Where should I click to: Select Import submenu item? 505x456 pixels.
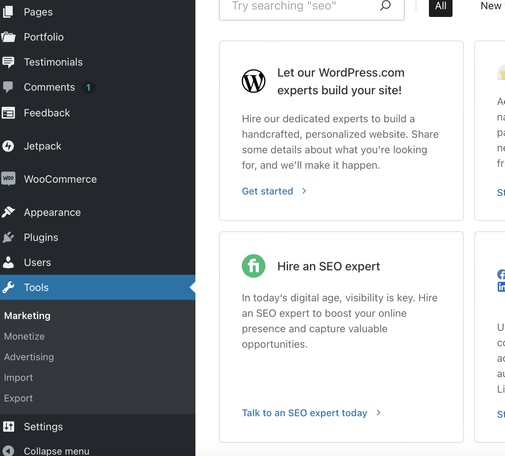click(x=18, y=378)
